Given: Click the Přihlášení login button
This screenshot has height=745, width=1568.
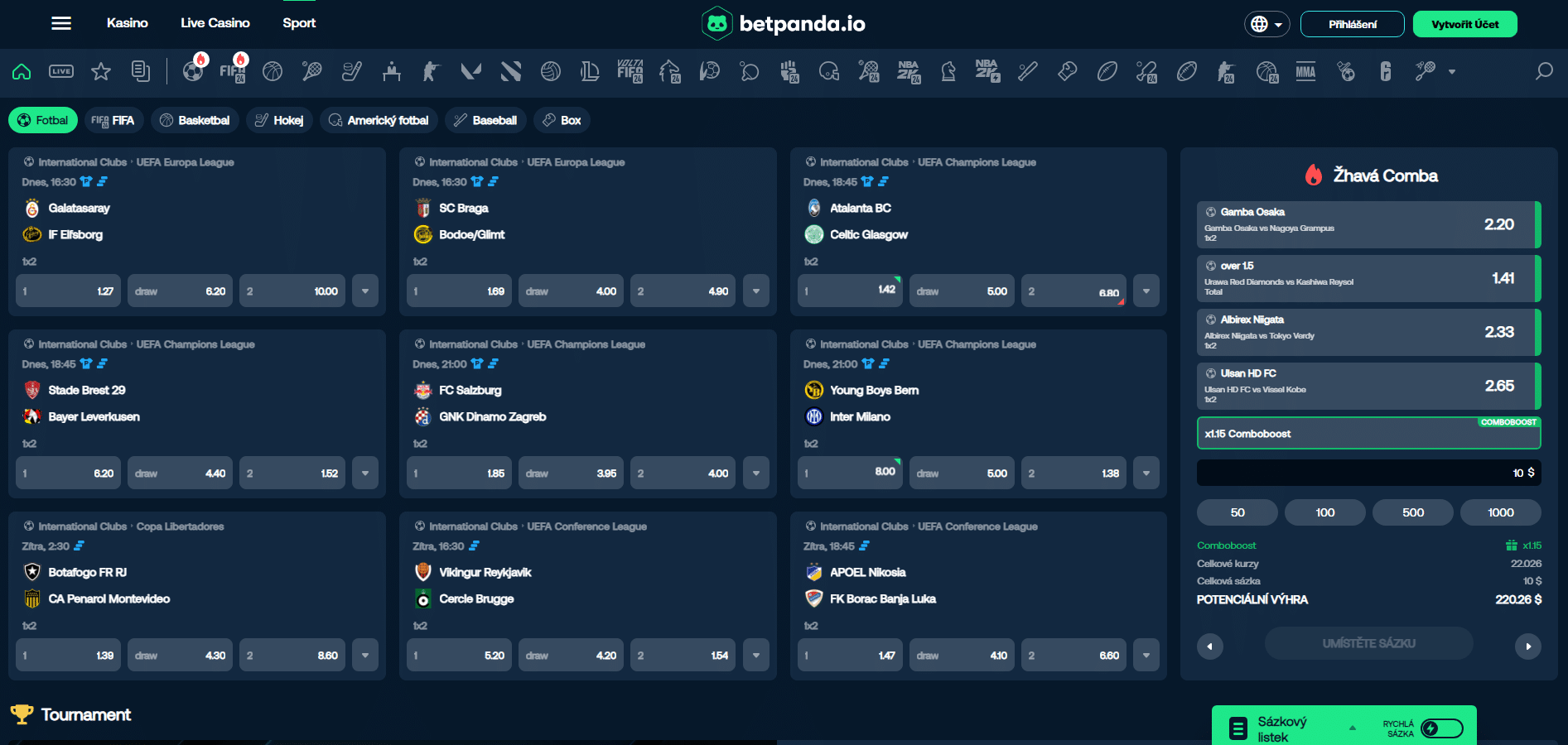Looking at the screenshot, I should [x=1353, y=24].
